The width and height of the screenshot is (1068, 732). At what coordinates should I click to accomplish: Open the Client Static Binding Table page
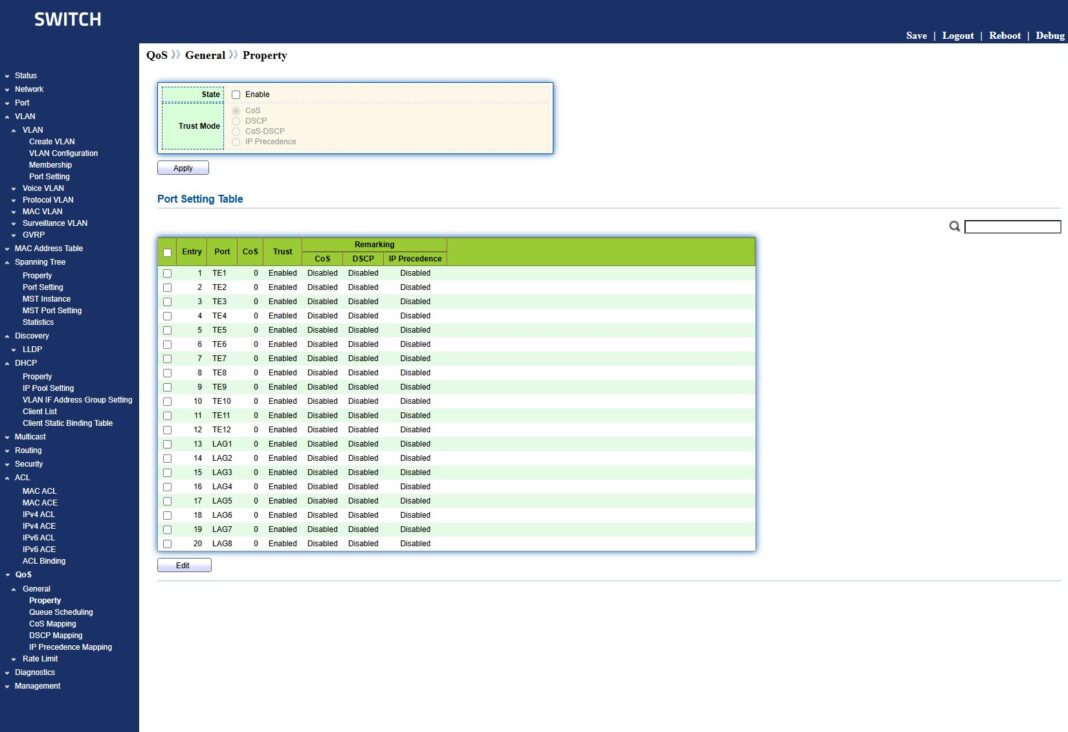pyautogui.click(x=67, y=423)
